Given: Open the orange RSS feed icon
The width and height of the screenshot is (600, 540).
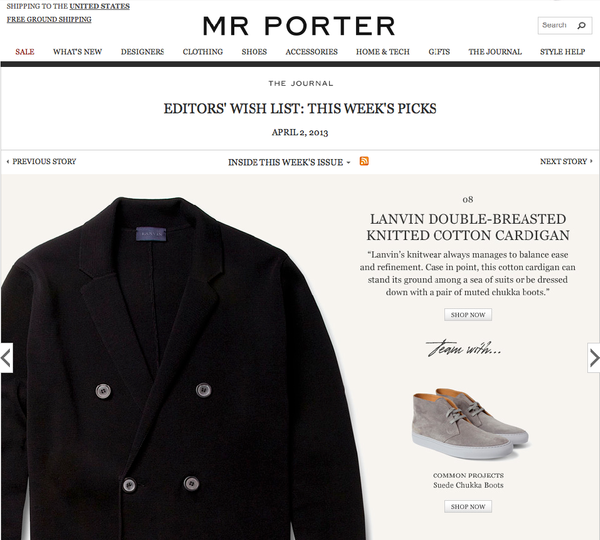Looking at the screenshot, I should 364,161.
